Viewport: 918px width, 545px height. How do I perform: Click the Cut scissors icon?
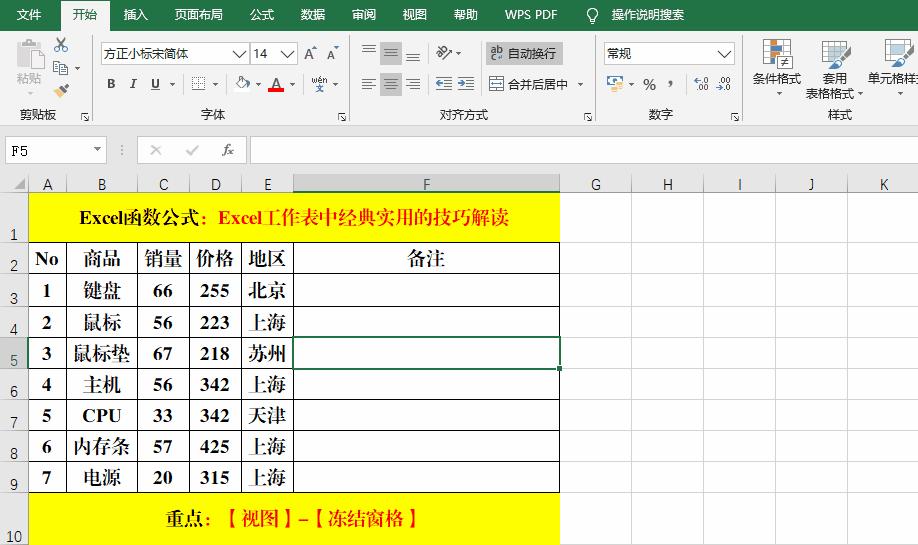click(x=61, y=45)
